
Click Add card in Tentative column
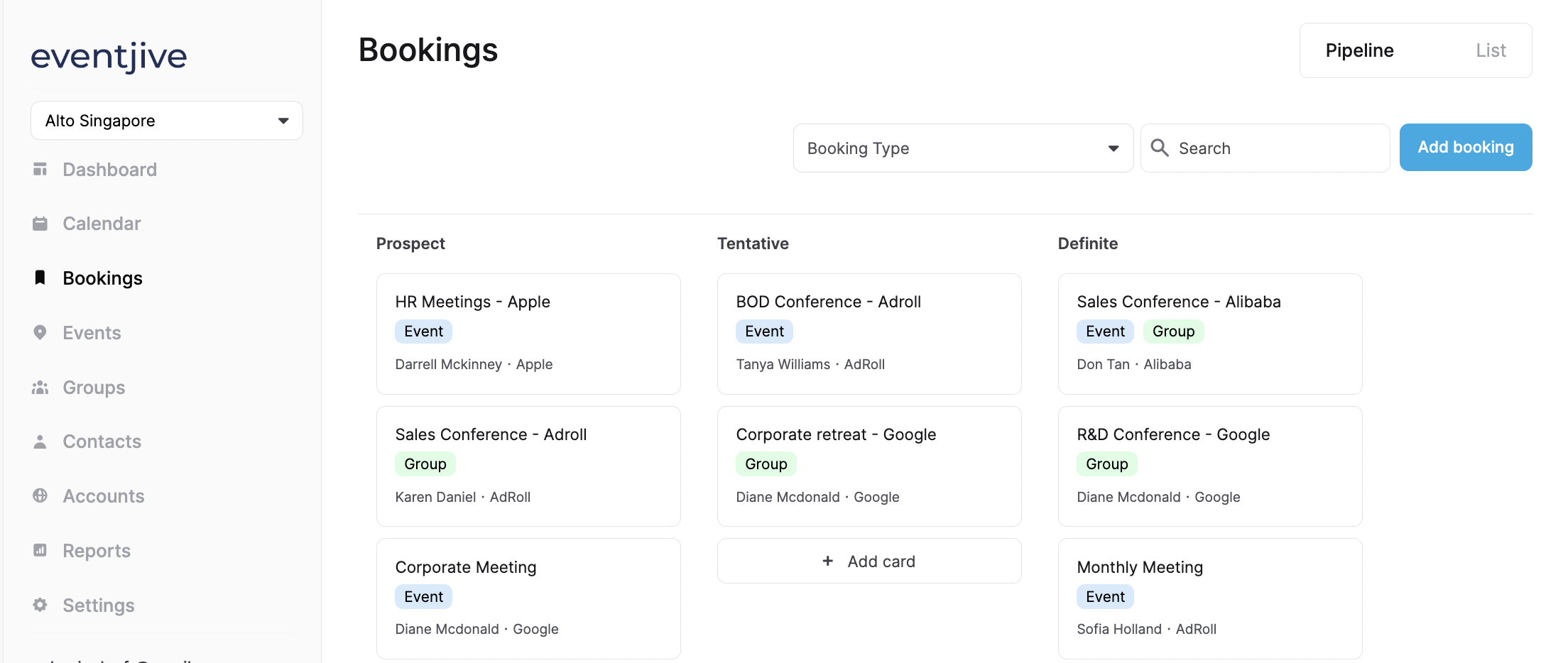click(x=869, y=561)
